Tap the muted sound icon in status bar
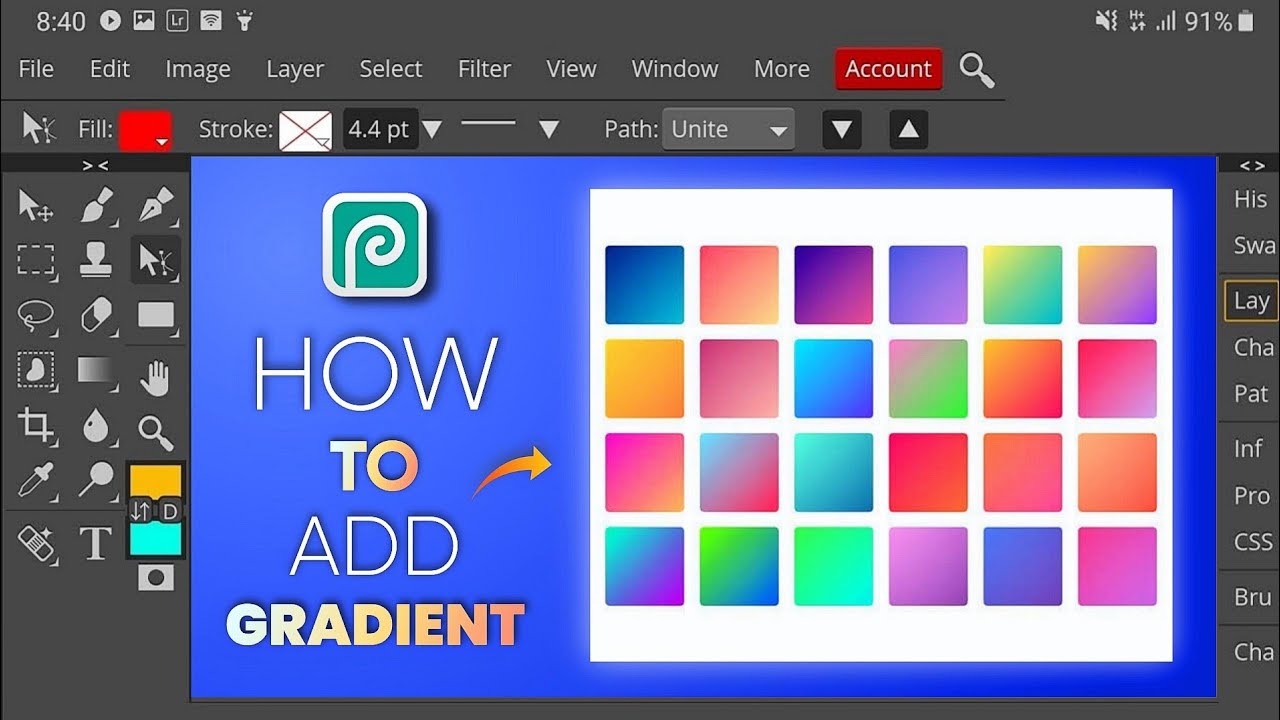The image size is (1280, 720). click(x=1106, y=21)
